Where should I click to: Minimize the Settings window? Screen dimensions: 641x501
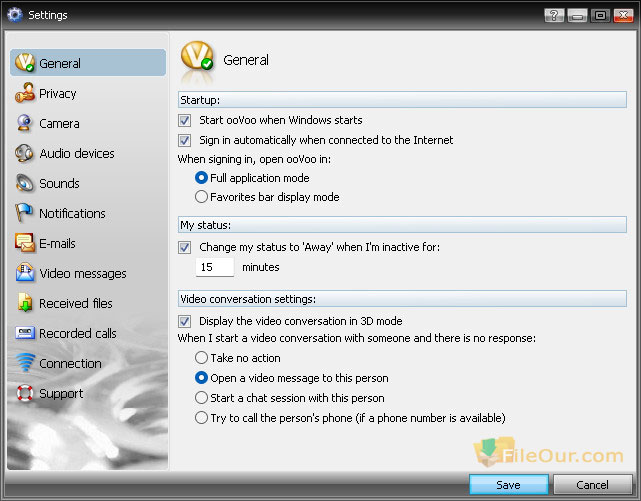[x=577, y=16]
